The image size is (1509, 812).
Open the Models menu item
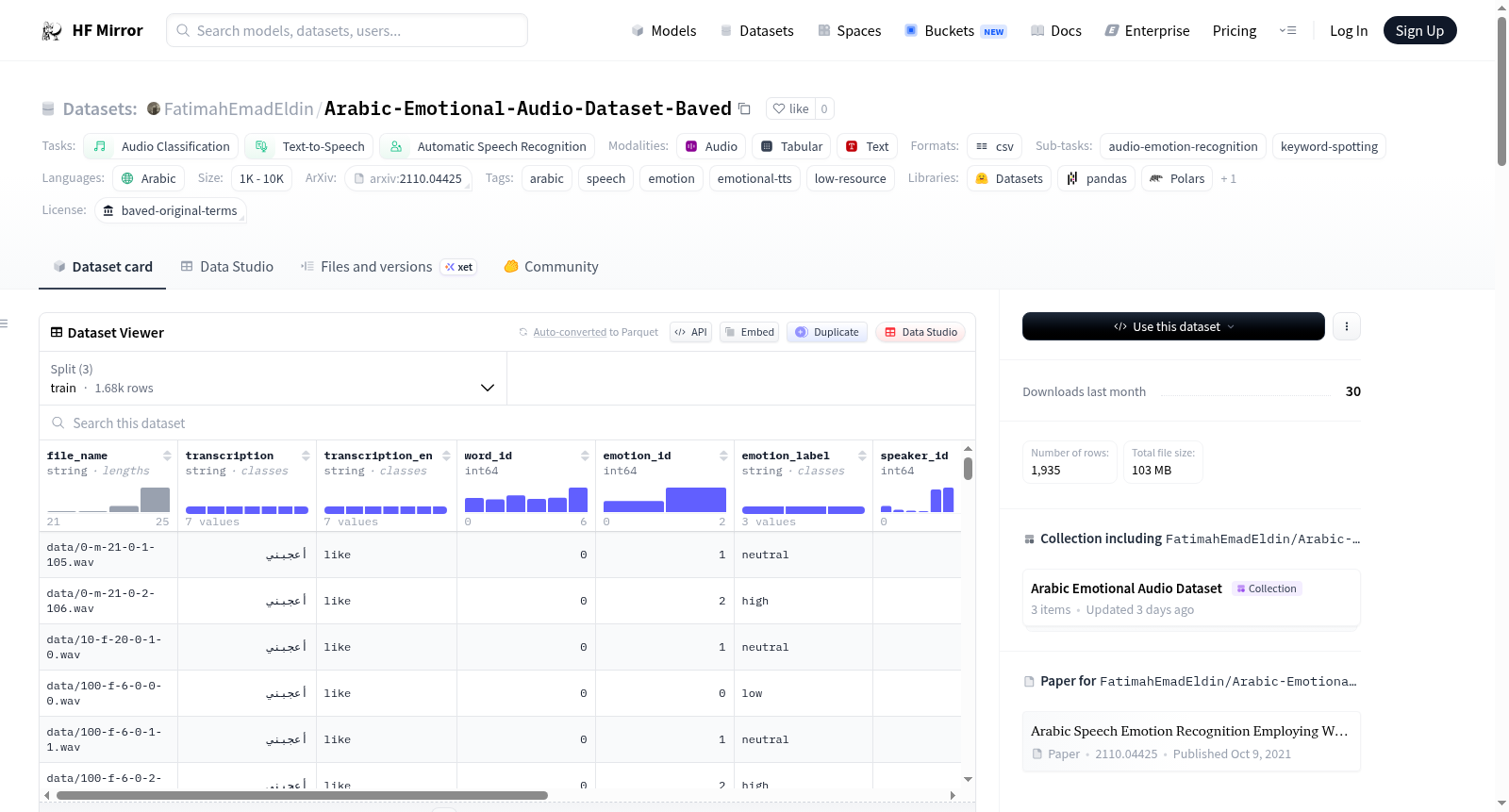pyautogui.click(x=664, y=31)
